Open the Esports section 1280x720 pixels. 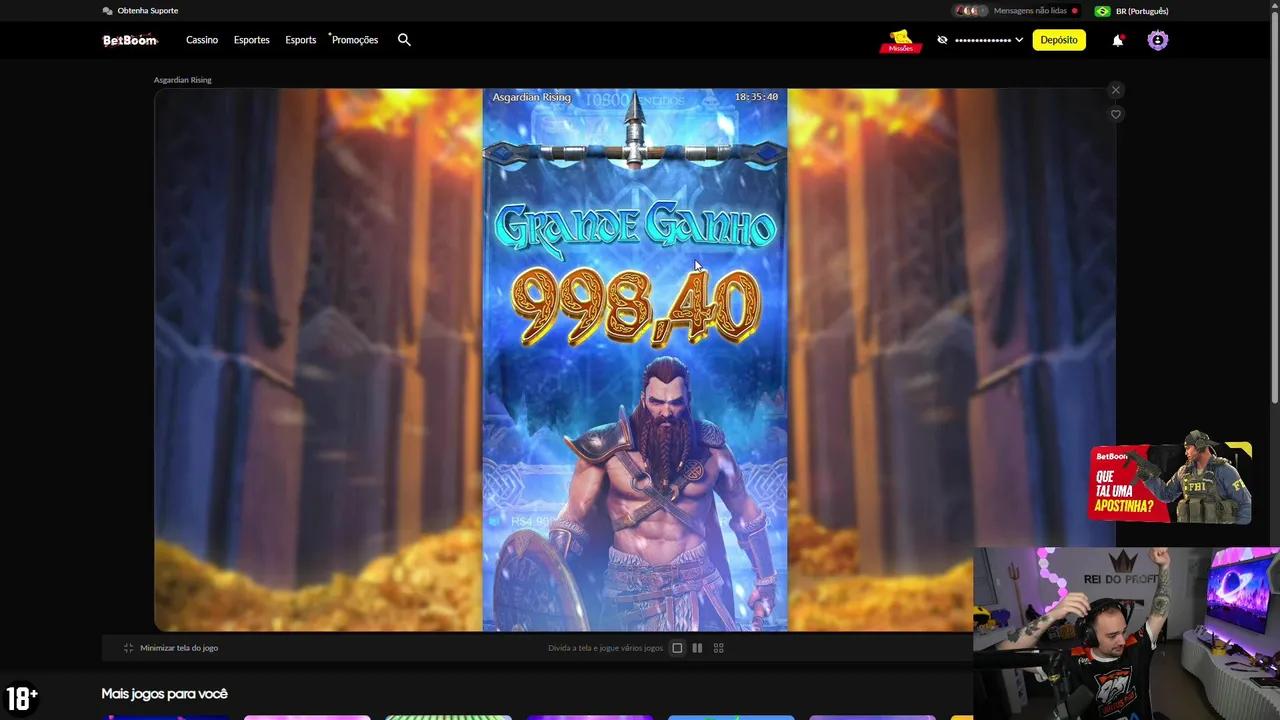coord(300,40)
